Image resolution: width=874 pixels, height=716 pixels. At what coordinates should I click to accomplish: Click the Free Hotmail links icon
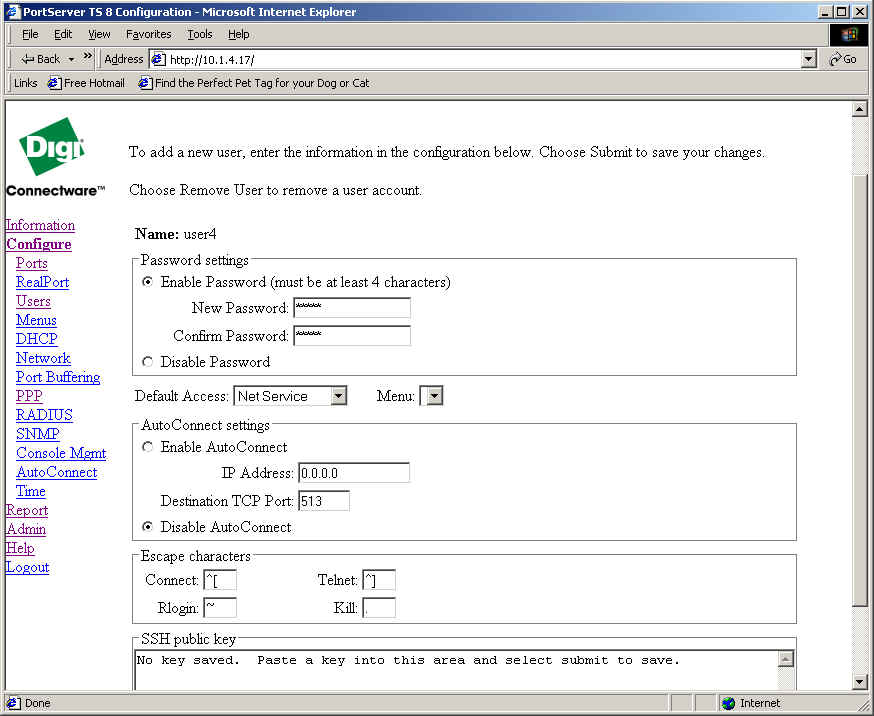[55, 83]
